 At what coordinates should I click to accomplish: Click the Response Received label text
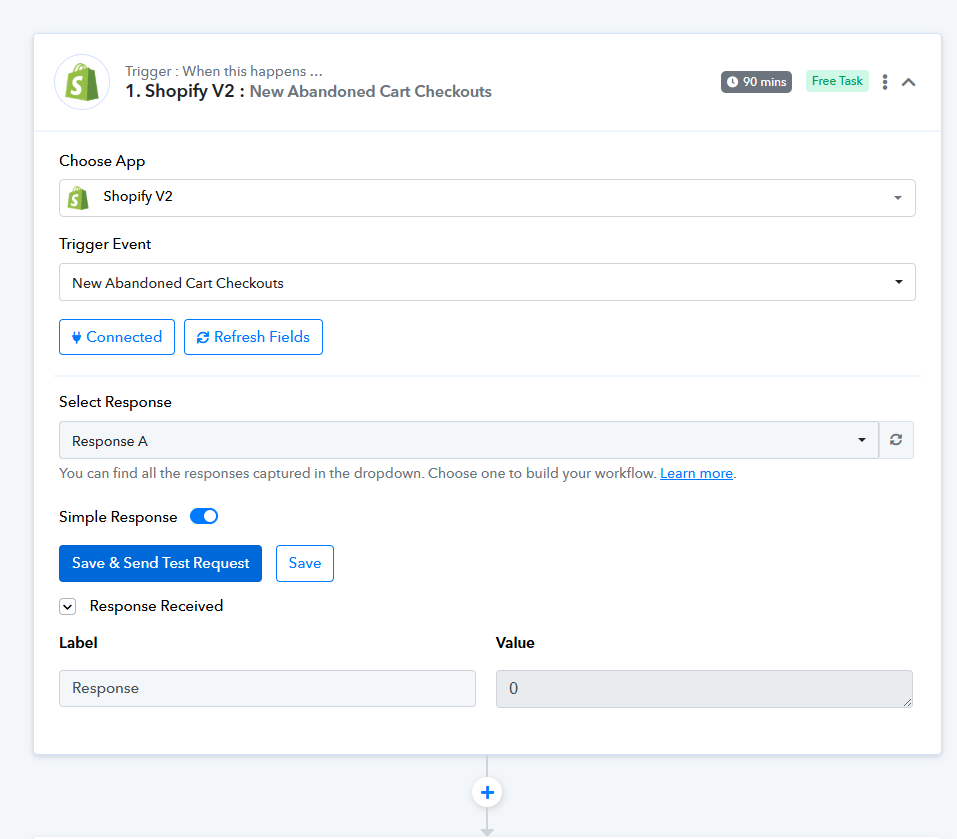pyautogui.click(x=156, y=606)
